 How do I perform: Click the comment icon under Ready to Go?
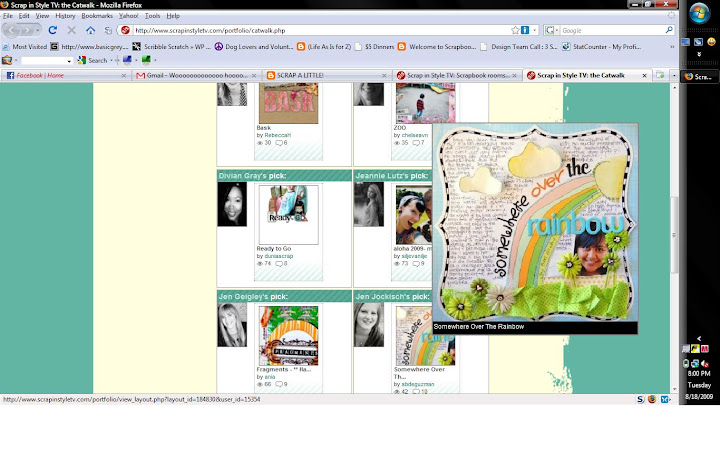(x=279, y=264)
